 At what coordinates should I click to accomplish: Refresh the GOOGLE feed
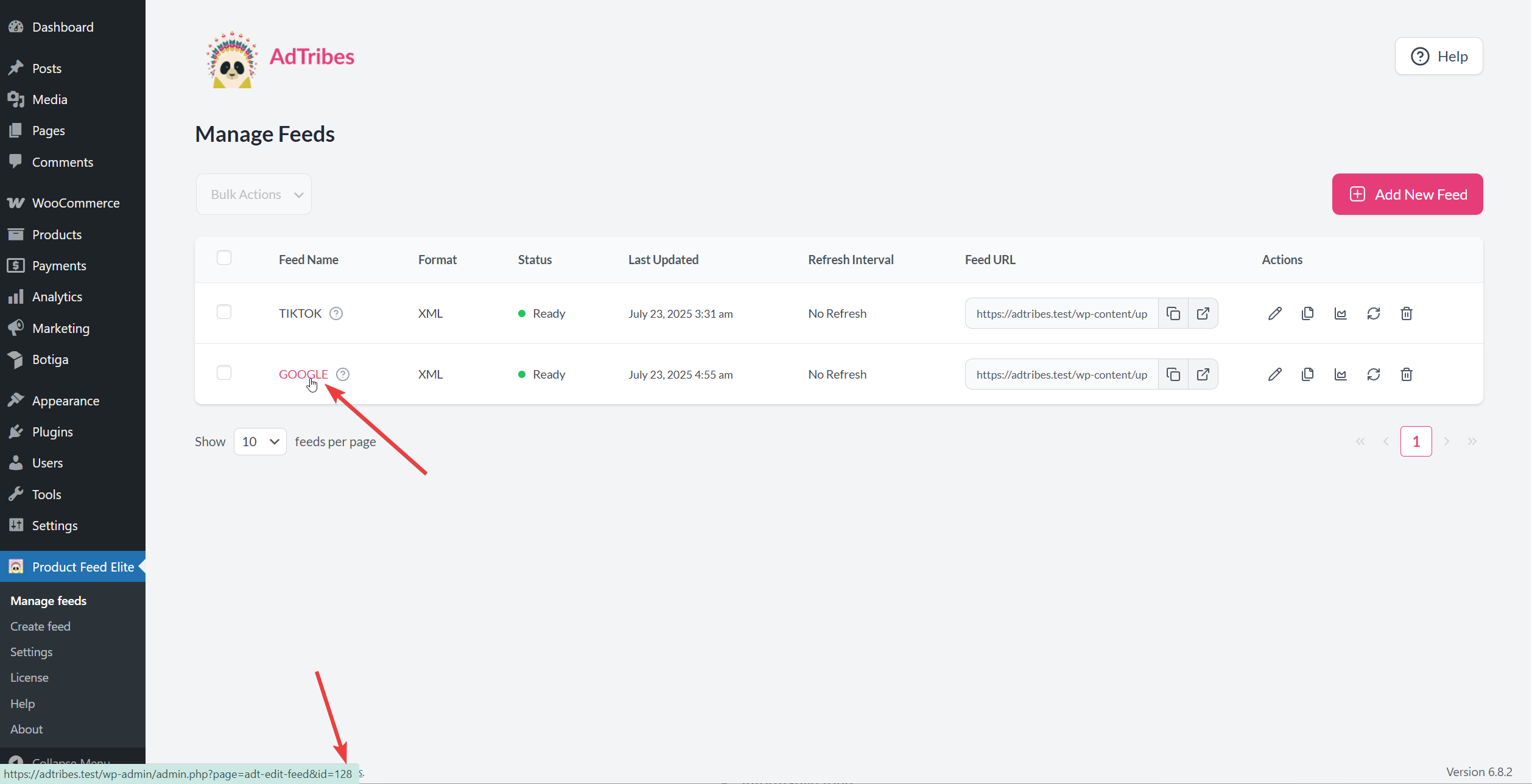point(1373,374)
